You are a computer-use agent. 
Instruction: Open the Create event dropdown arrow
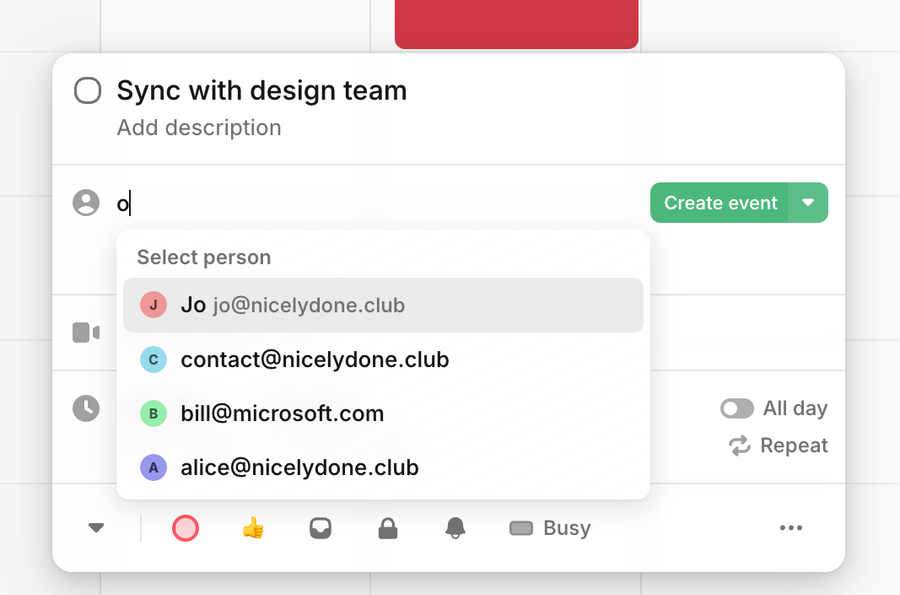tap(808, 202)
